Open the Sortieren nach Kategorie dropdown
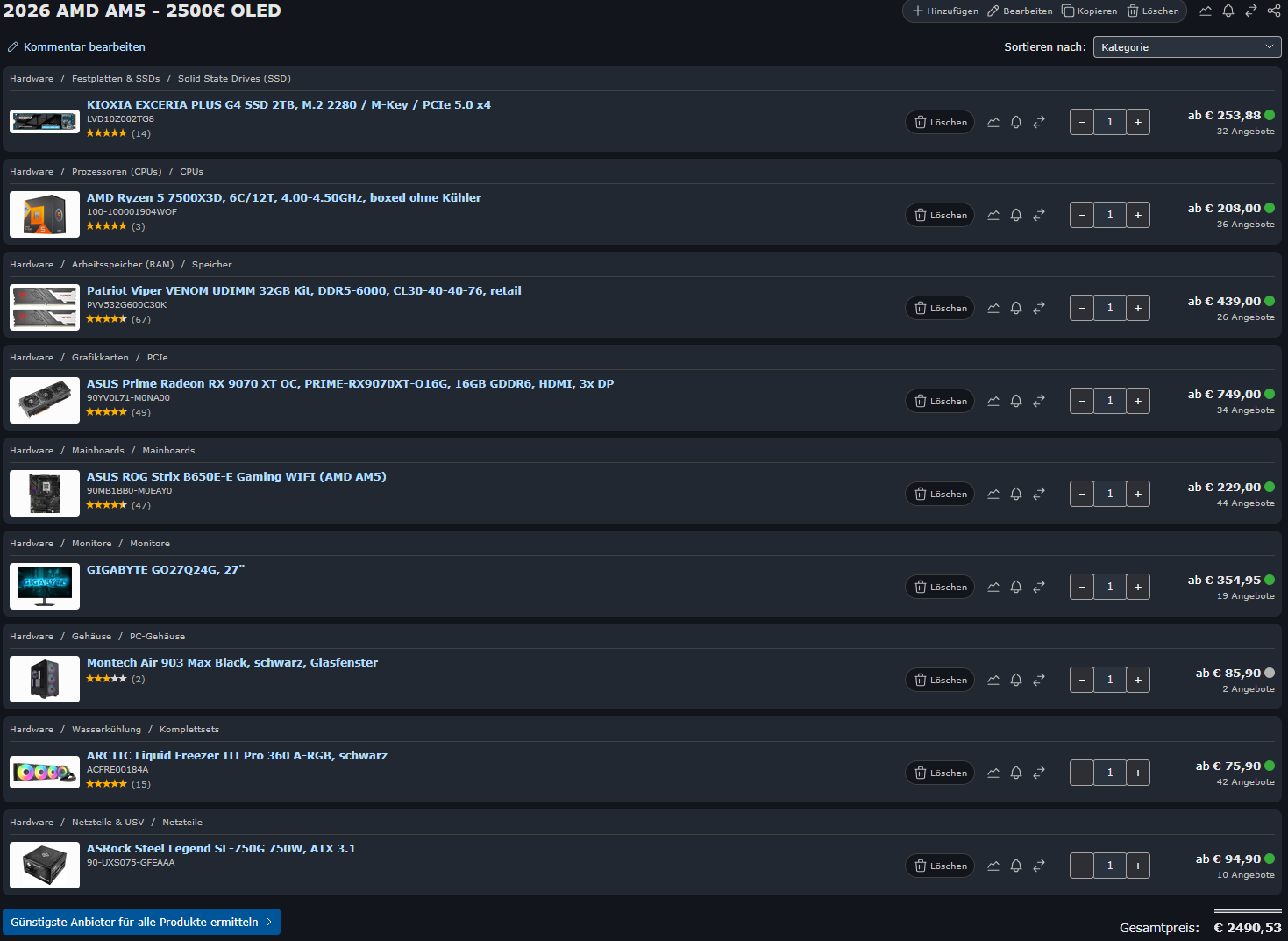 point(1187,47)
